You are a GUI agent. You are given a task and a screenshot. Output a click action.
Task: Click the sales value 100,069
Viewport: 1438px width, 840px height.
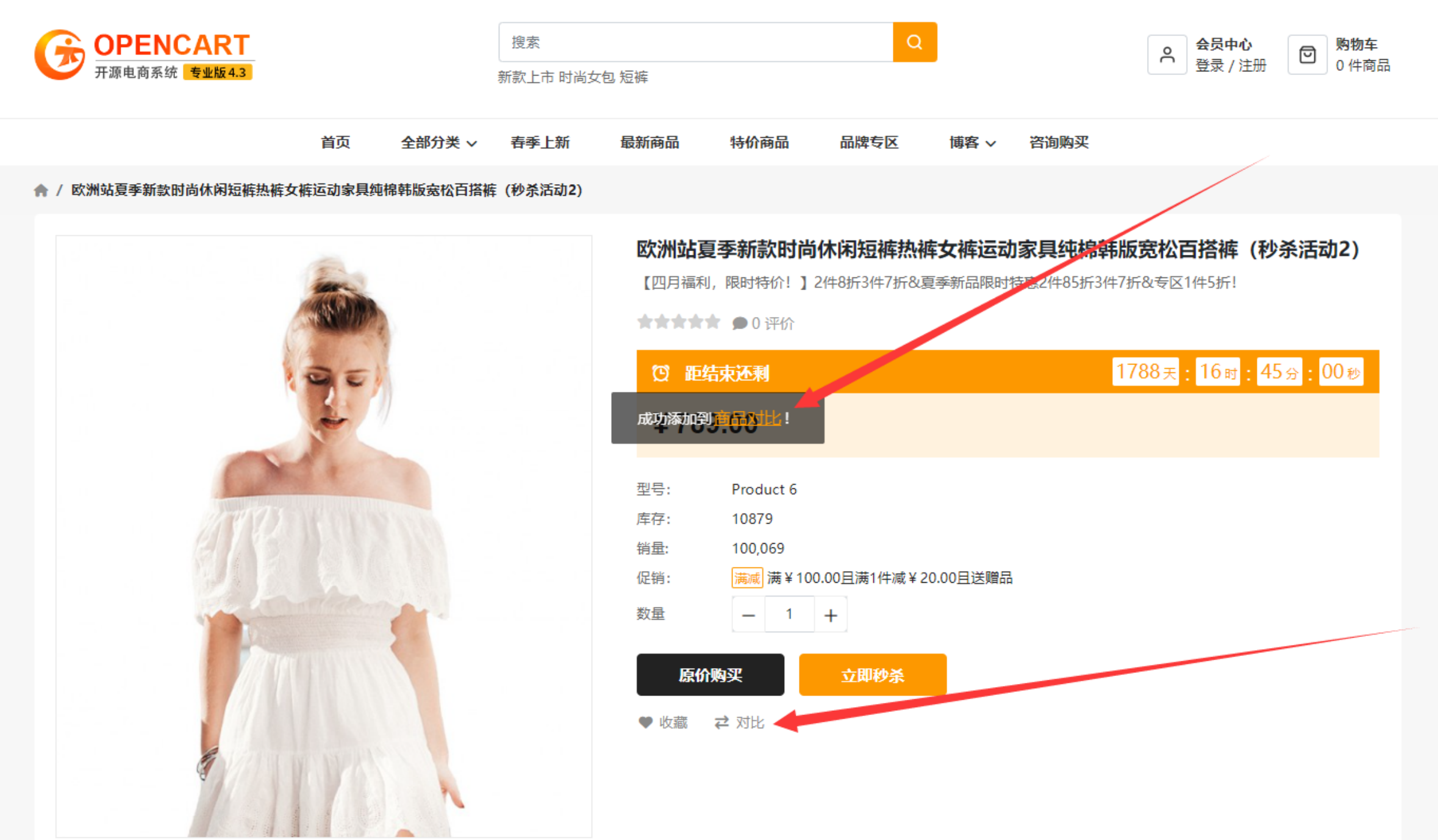(x=758, y=548)
